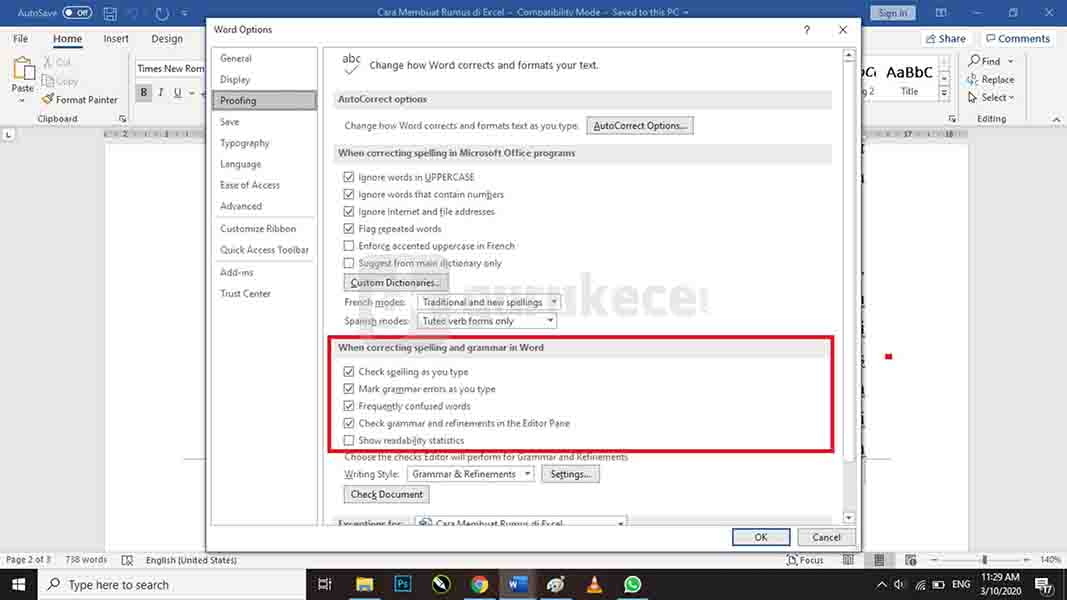The height and width of the screenshot is (600, 1067).
Task: Click the Format Painter tool
Action: [80, 99]
